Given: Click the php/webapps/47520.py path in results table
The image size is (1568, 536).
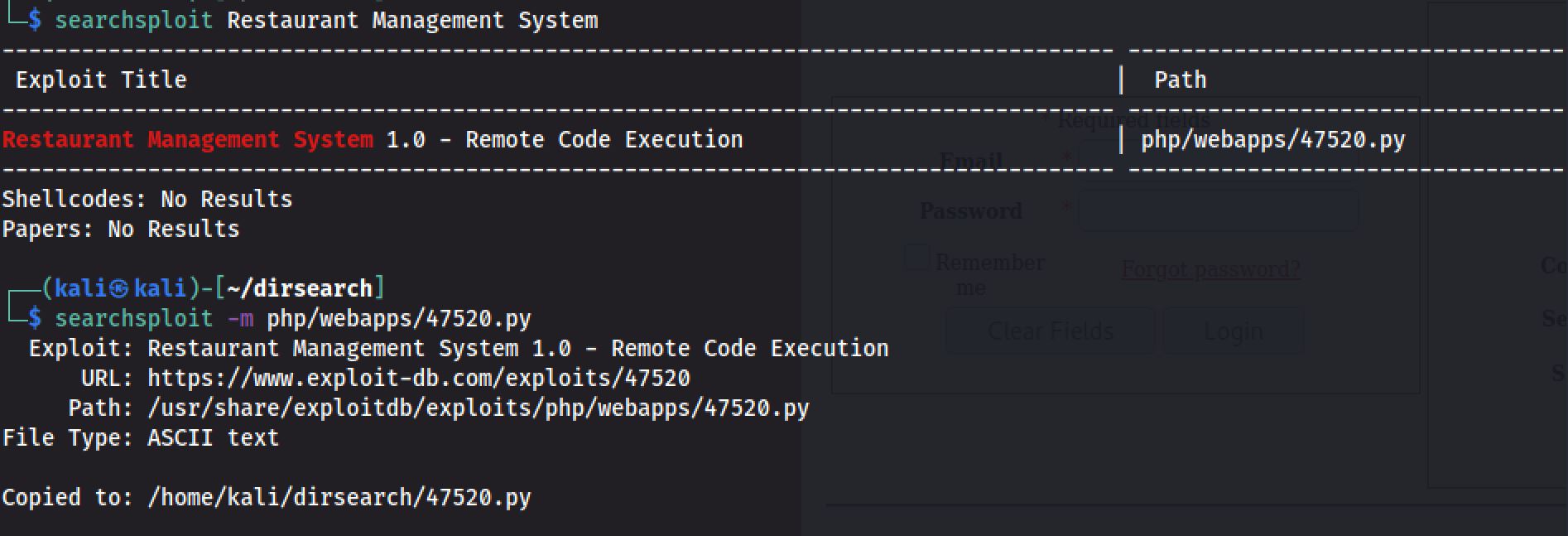Looking at the screenshot, I should (x=1272, y=140).
